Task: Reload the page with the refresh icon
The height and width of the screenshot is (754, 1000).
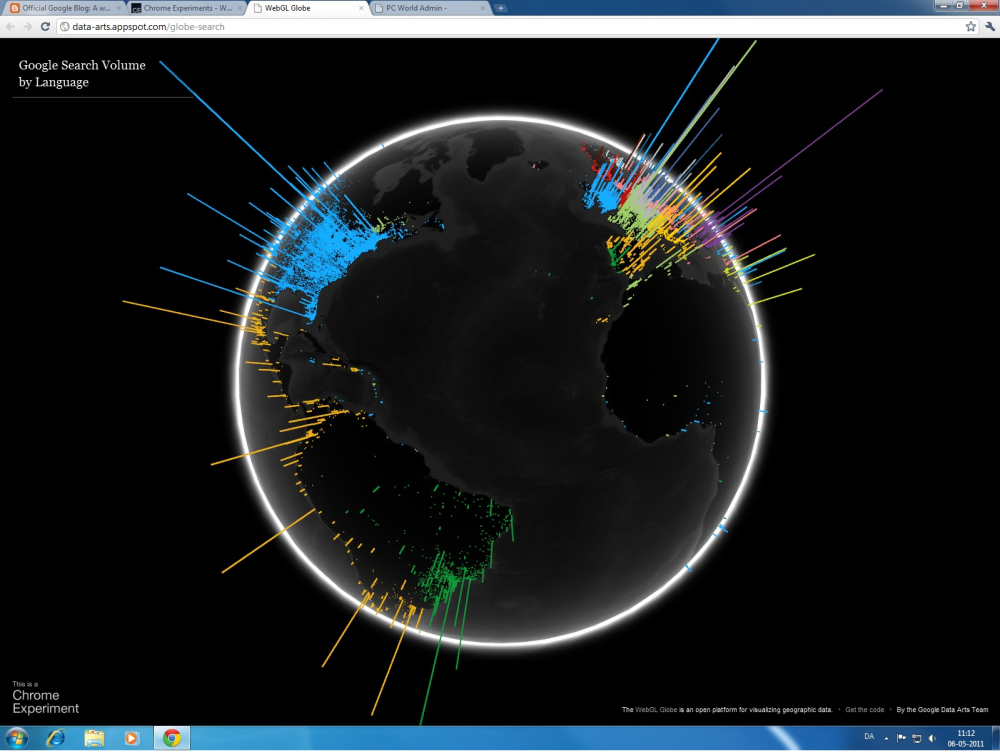Action: (45, 27)
